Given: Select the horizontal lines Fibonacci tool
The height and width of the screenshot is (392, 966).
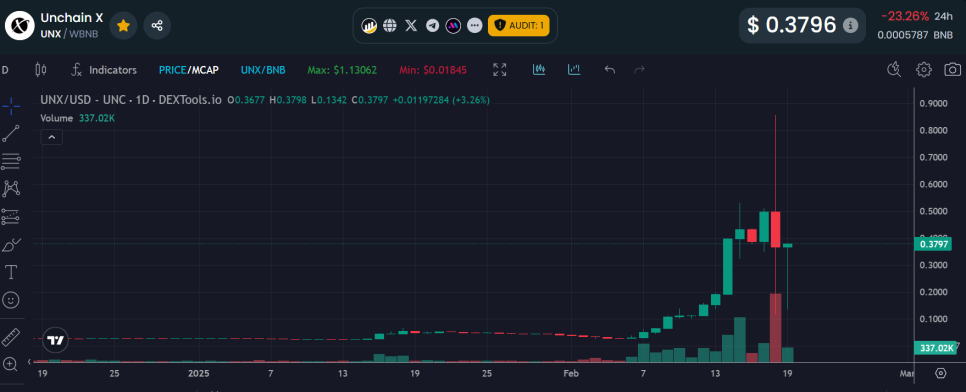Looking at the screenshot, I should [x=11, y=161].
